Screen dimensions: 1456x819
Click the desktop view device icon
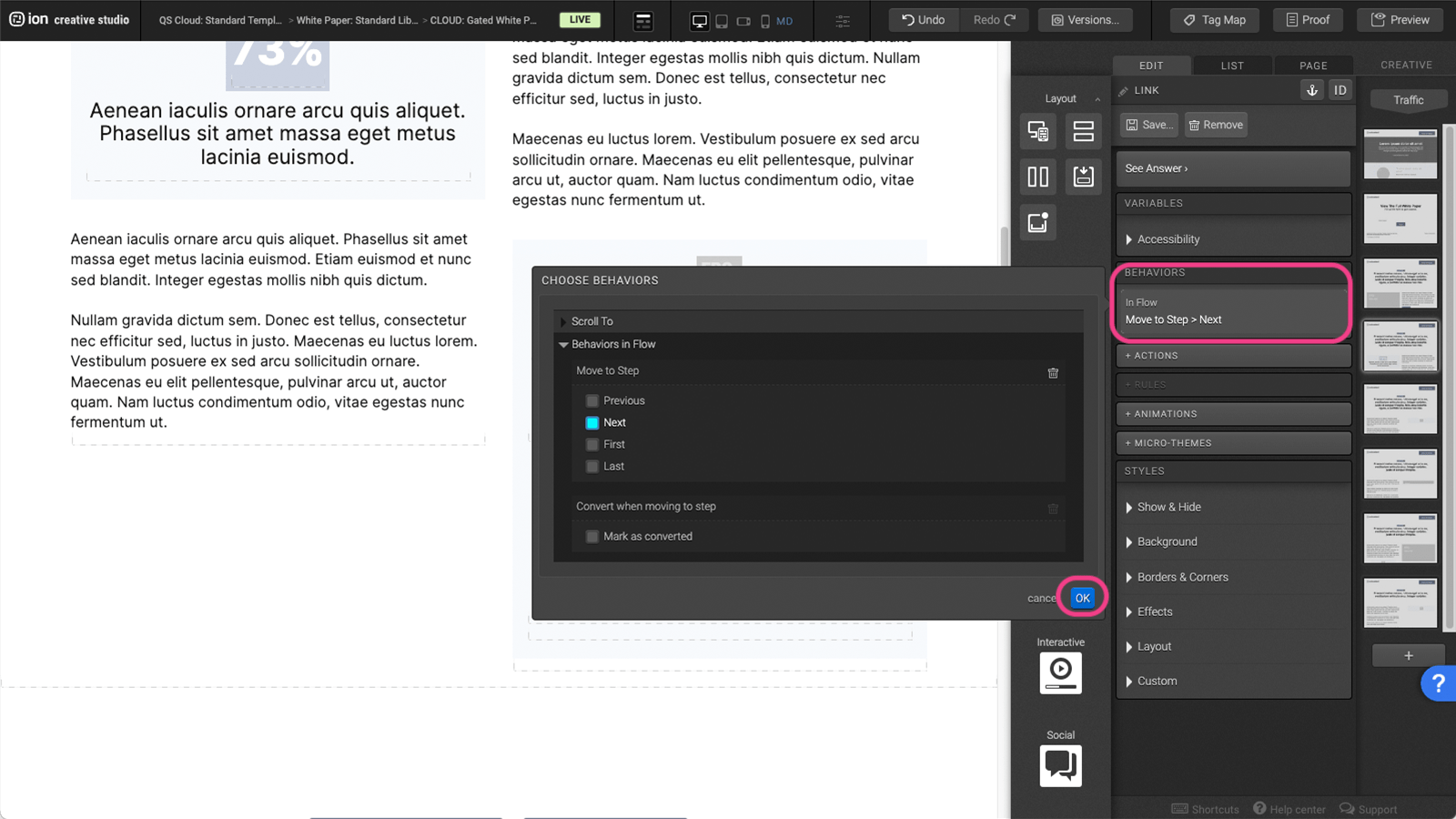[699, 20]
